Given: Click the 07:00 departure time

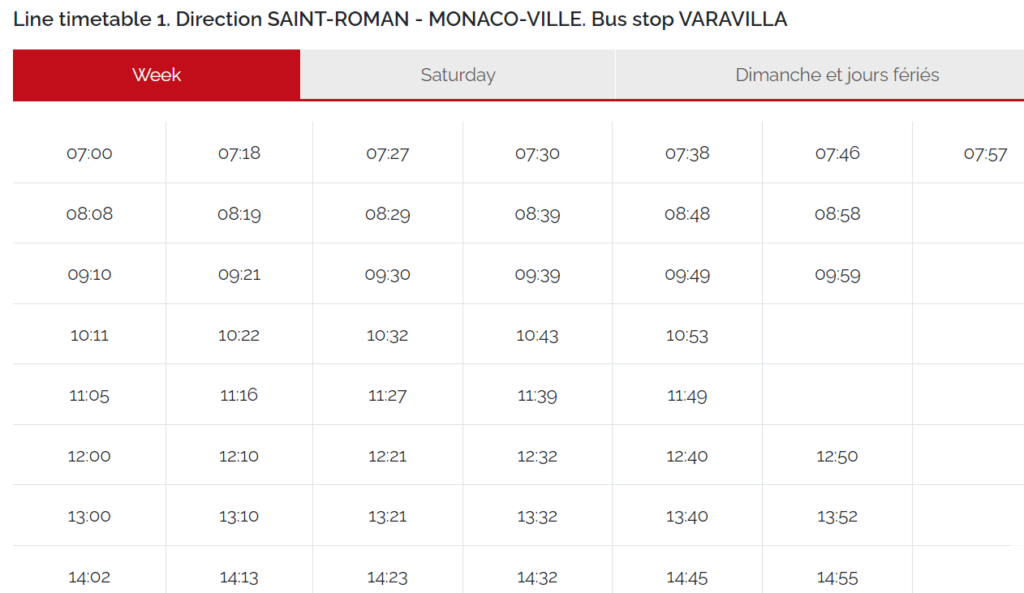Looking at the screenshot, I should tap(88, 153).
